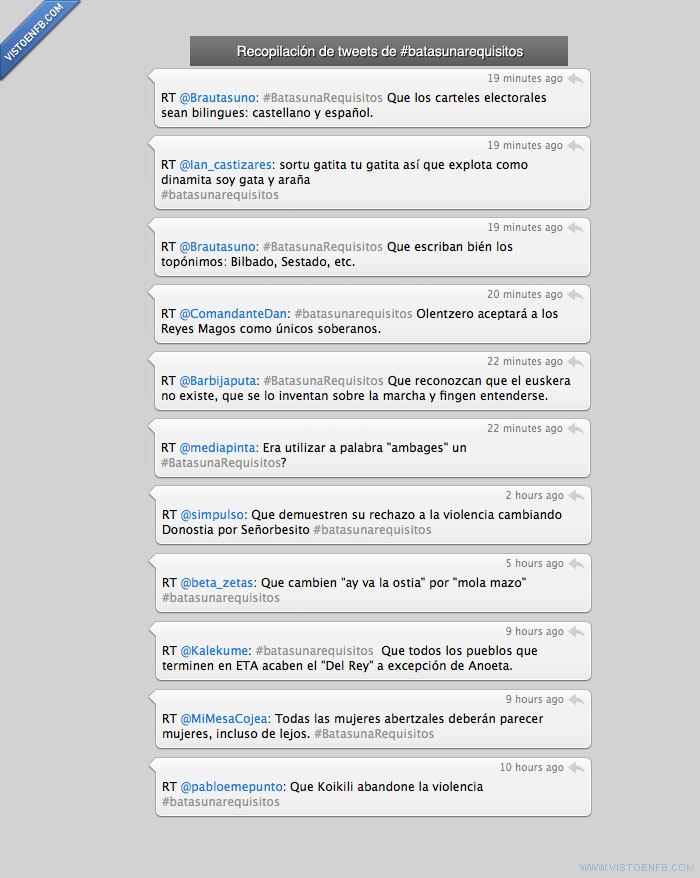Click reply arrow on Barbijaputa tweet
Screen dimensions: 700x878
[575, 362]
